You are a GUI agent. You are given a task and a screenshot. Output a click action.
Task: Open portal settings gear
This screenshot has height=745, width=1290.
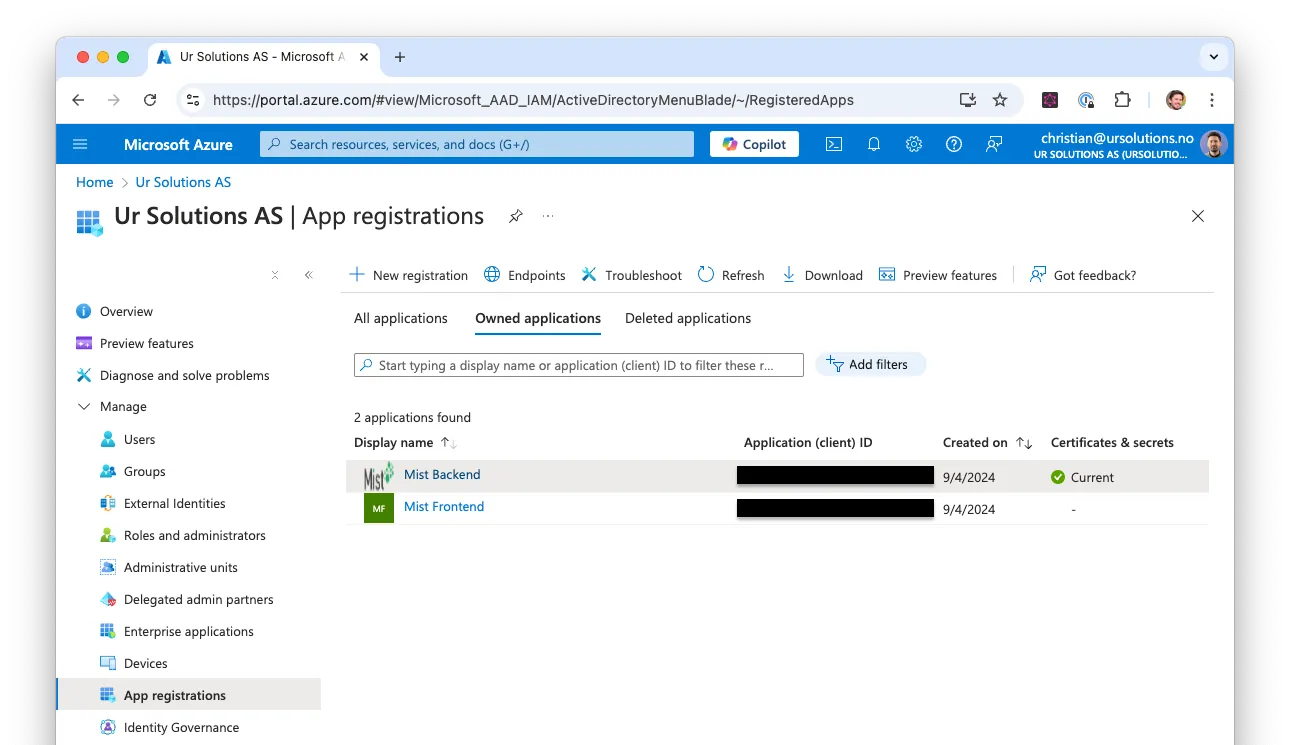point(914,144)
